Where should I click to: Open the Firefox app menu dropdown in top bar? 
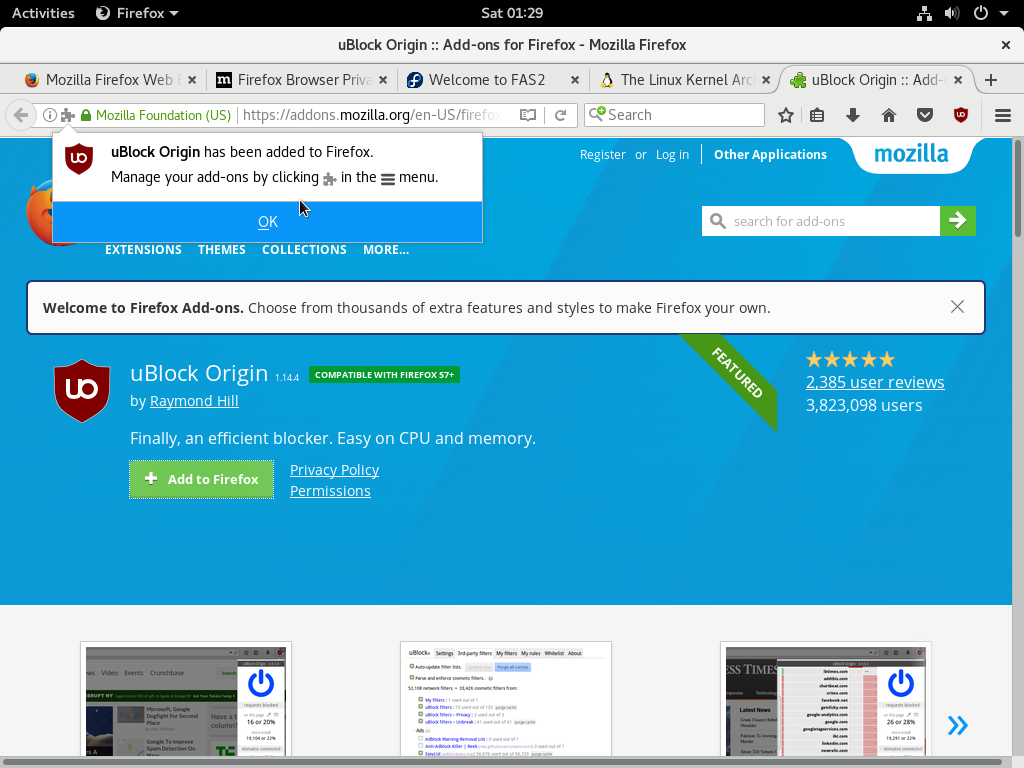137,13
